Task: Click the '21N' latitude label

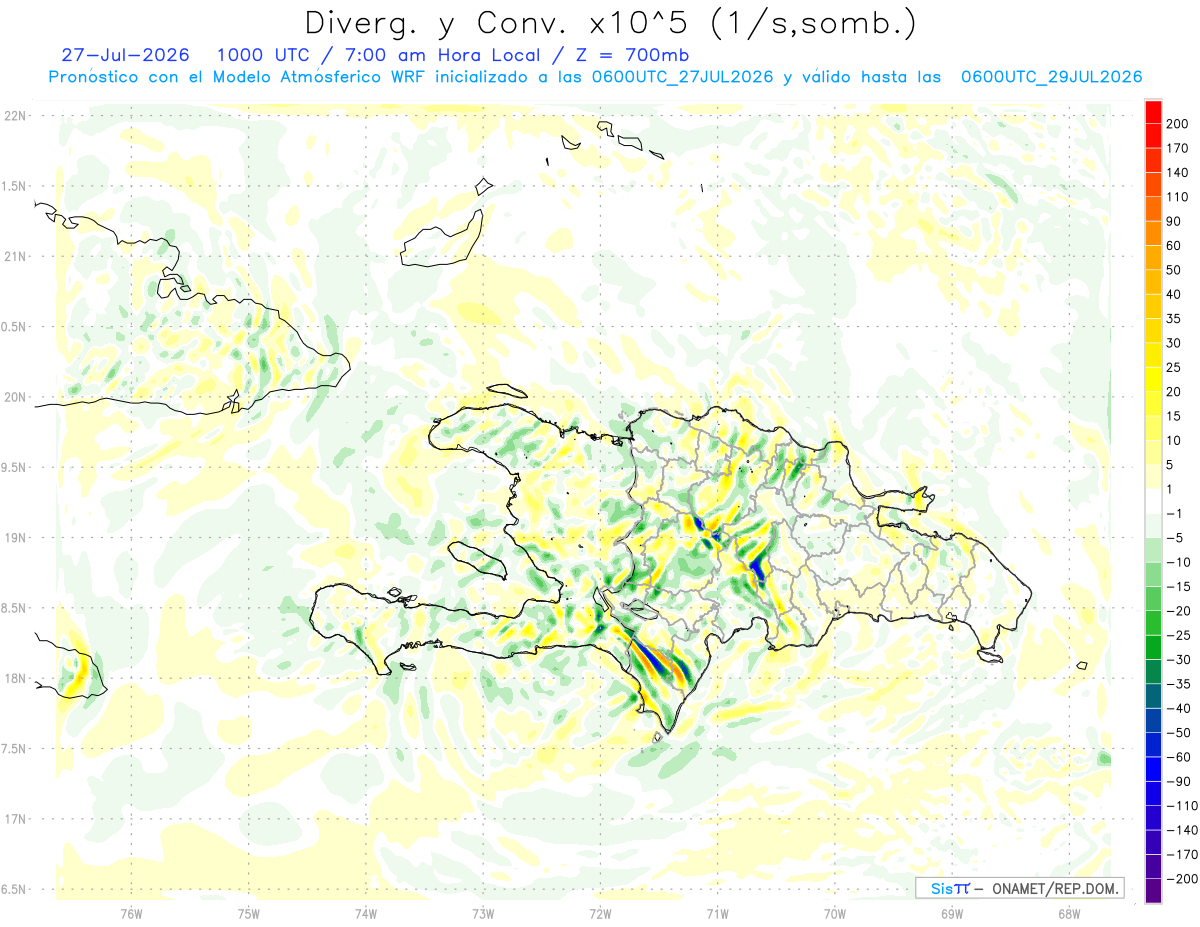Action: [x=15, y=257]
